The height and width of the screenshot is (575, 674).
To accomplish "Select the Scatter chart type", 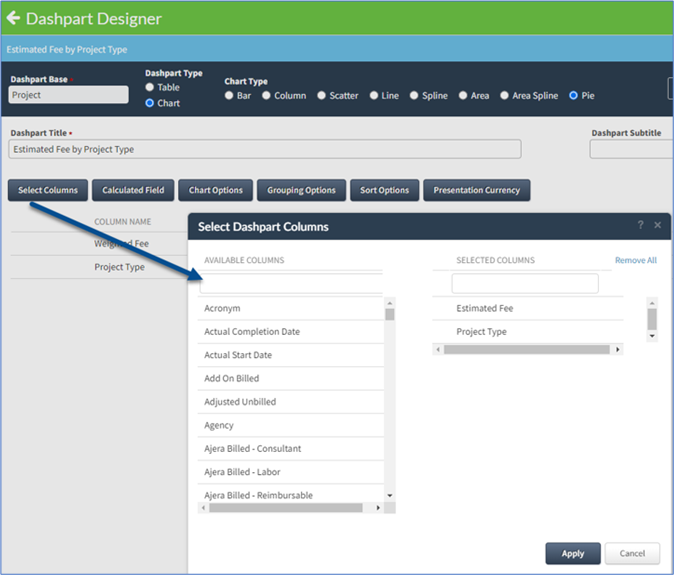I will (322, 96).
